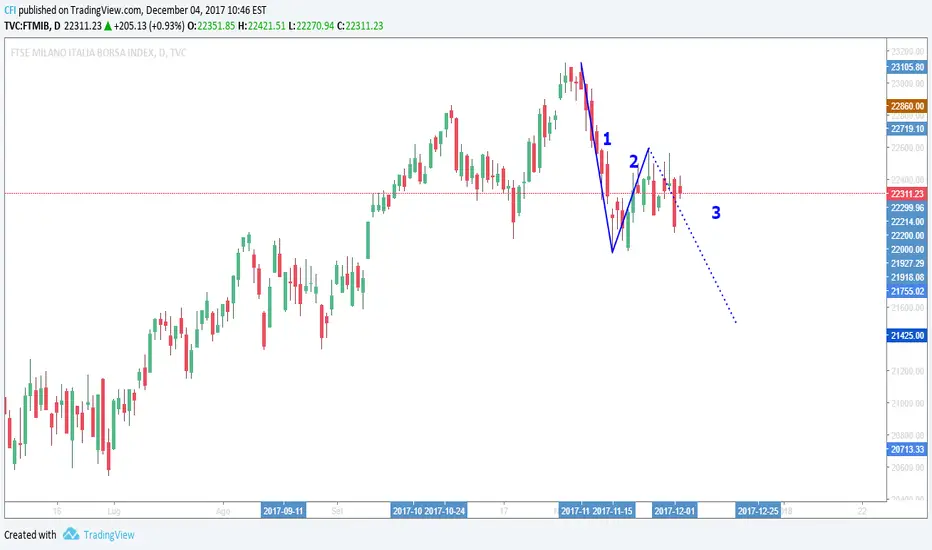Select the wave label 2 annotation
Image resolution: width=932 pixels, height=550 pixels.
634,161
